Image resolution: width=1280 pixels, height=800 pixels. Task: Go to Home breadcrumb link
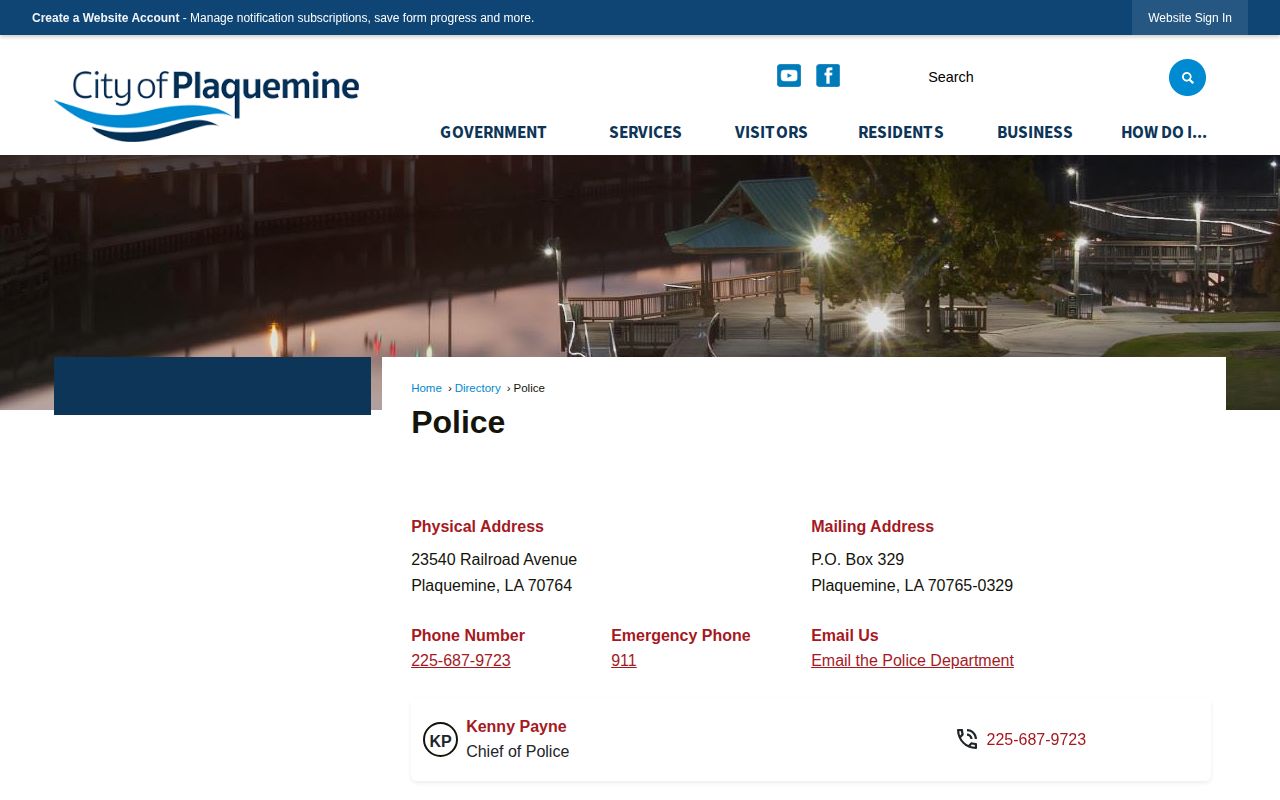(426, 388)
